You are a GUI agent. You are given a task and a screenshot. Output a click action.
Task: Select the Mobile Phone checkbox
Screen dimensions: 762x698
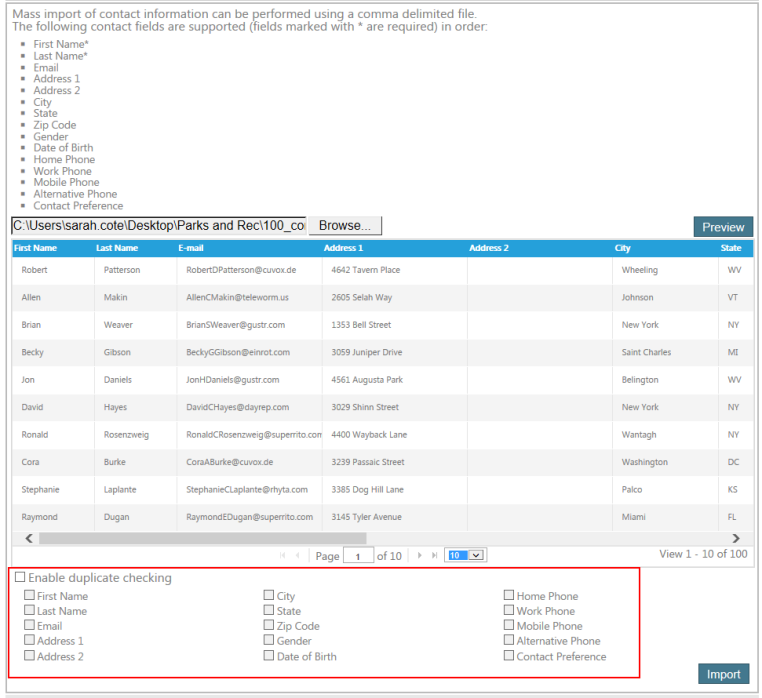(509, 626)
